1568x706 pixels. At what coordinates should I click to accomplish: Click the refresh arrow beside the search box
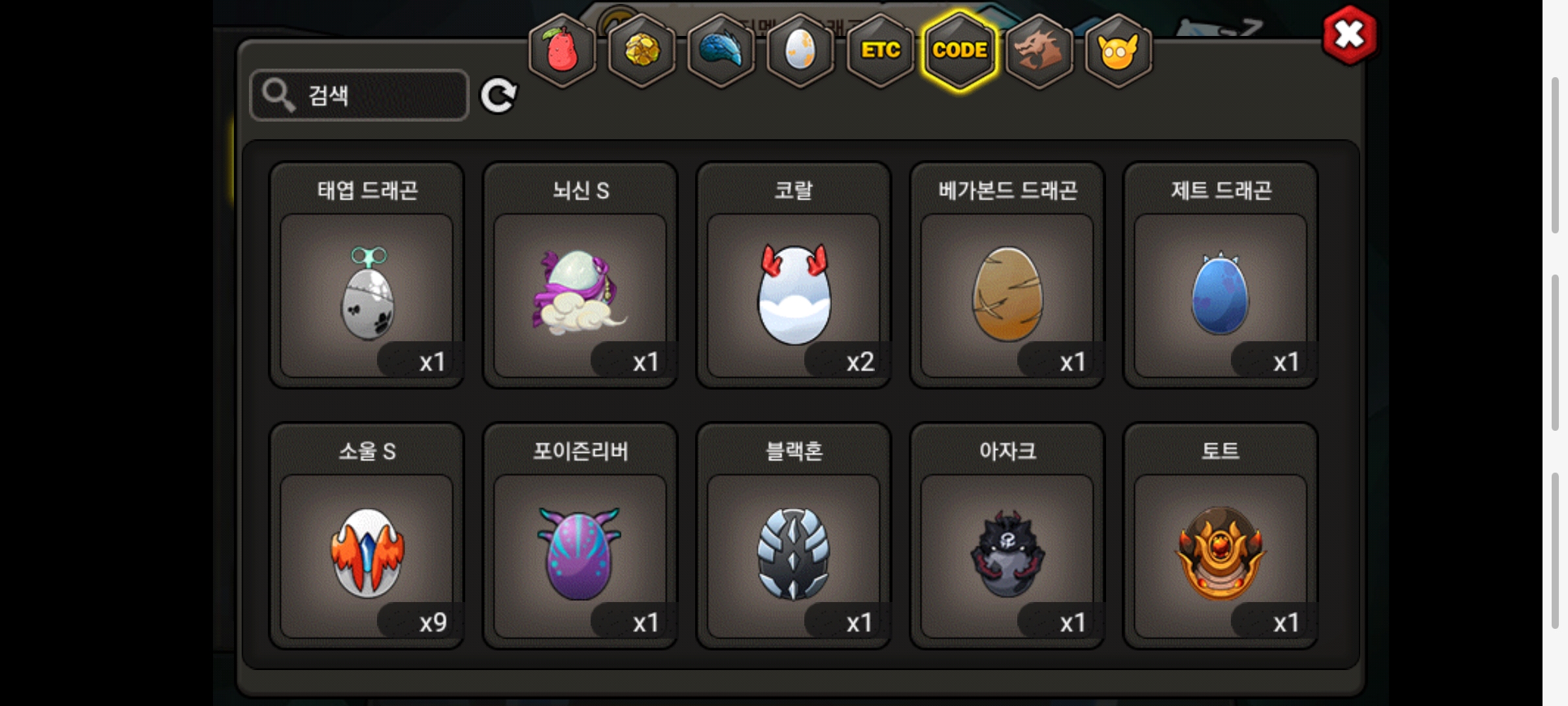click(x=498, y=96)
